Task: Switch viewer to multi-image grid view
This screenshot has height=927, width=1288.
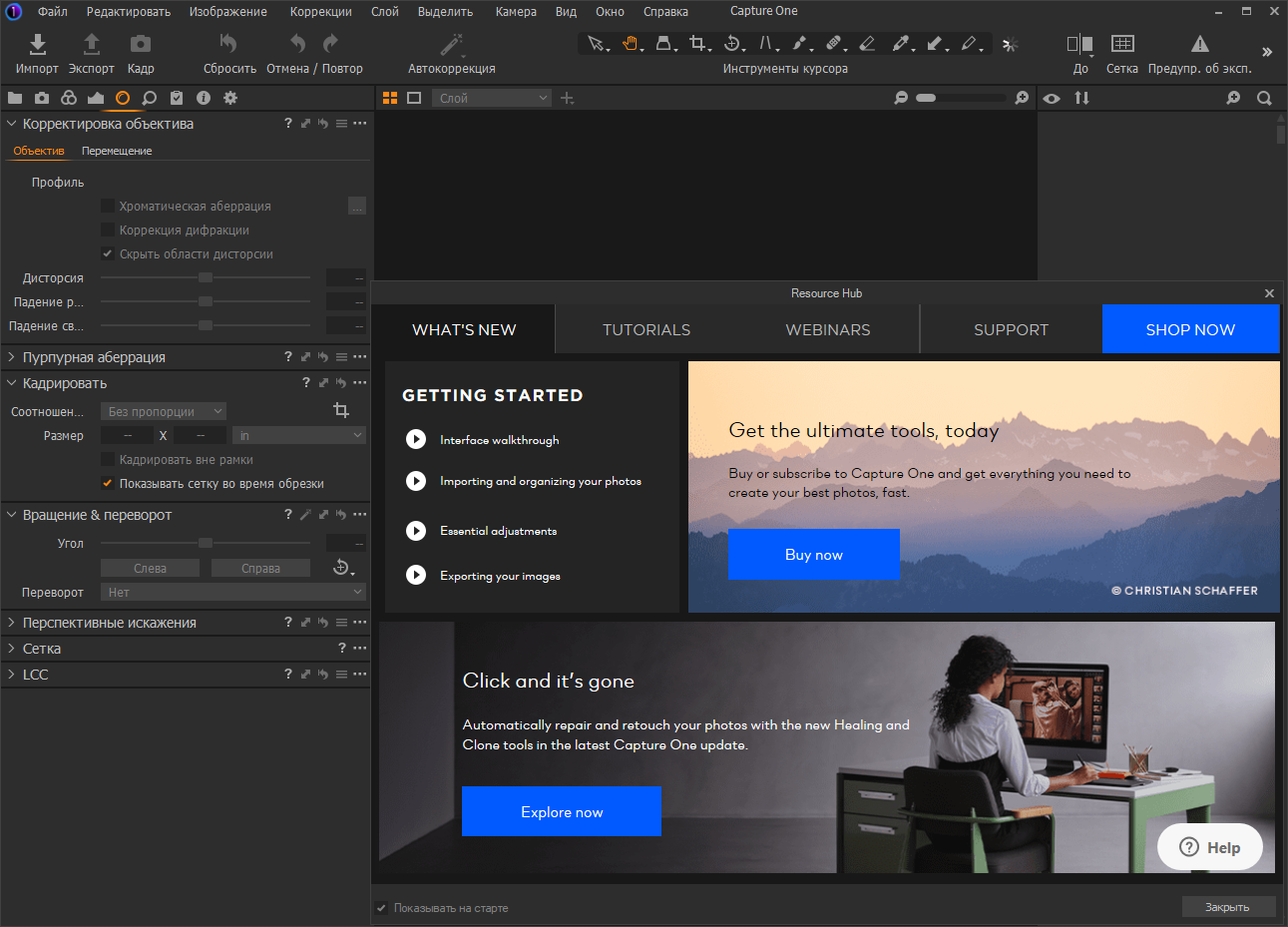Action: 390,98
